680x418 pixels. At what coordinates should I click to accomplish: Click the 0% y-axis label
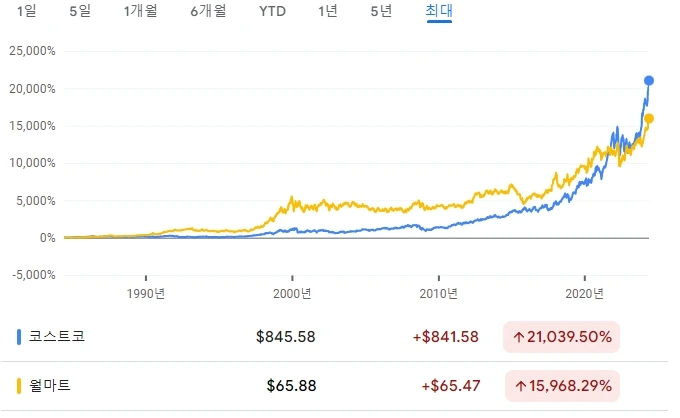click(x=48, y=238)
